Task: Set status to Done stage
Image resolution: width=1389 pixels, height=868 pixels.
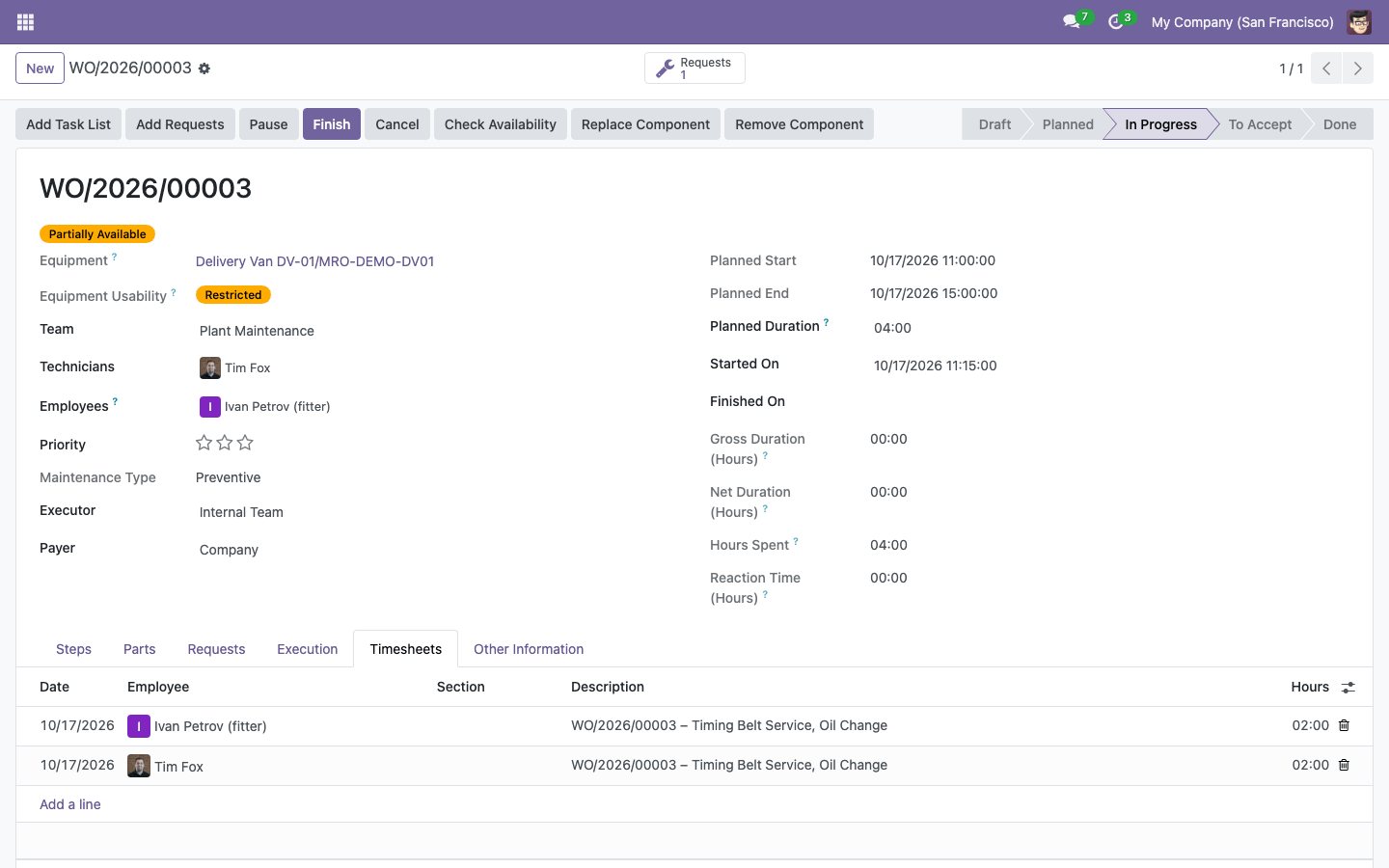Action: point(1340,124)
